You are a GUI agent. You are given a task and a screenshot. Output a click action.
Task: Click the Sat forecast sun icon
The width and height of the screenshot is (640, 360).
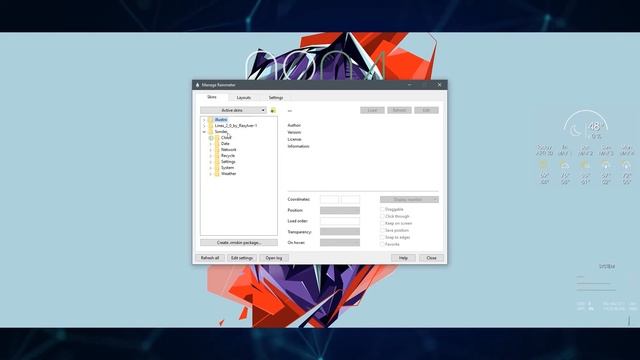[x=585, y=164]
